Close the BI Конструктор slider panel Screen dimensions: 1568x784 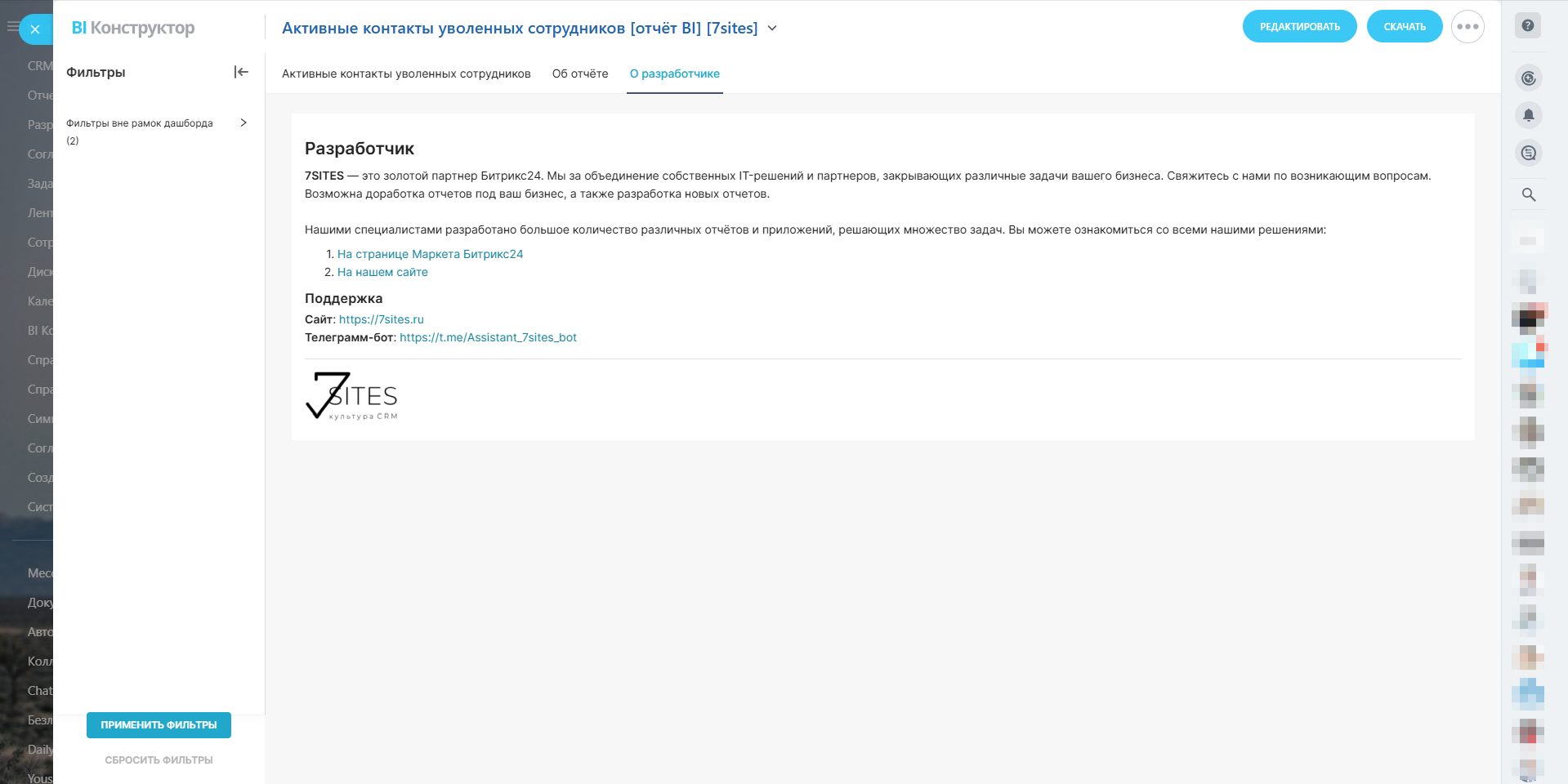pos(35,29)
